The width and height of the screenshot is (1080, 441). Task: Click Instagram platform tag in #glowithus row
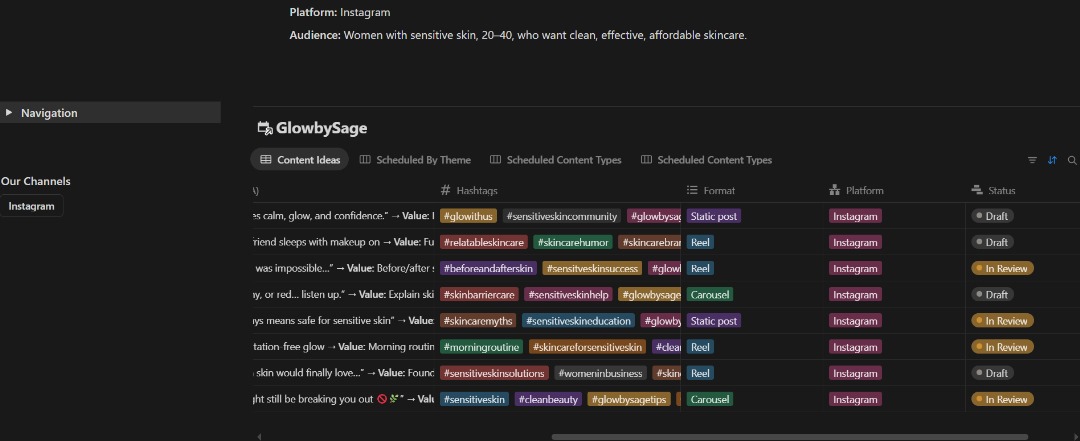point(855,216)
